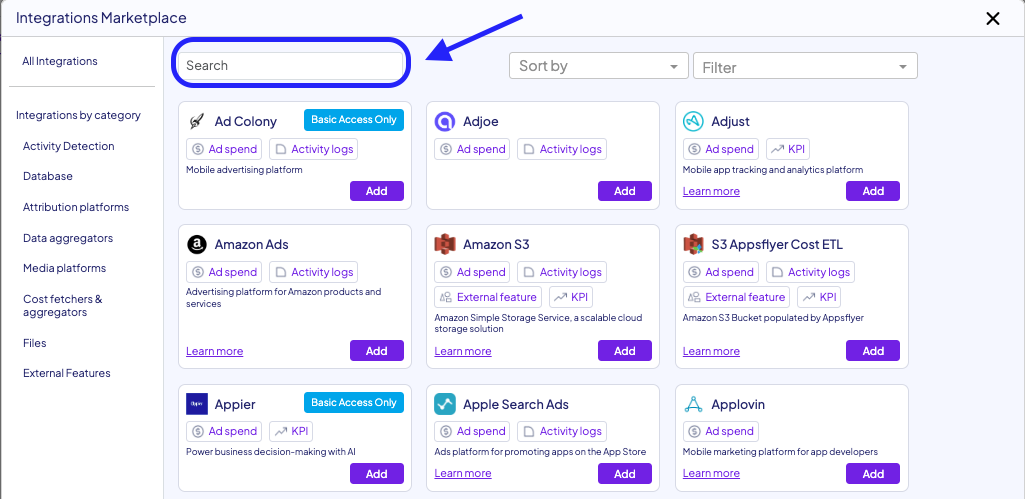Viewport: 1025px width, 499px height.
Task: Select All Integrations in the sidebar
Action: coord(60,61)
